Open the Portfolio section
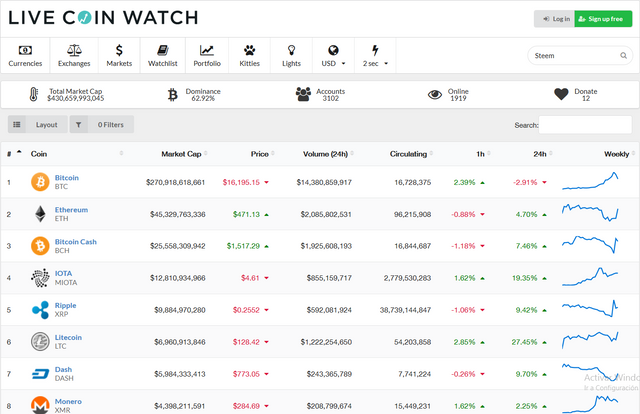640x414 pixels. click(x=207, y=55)
